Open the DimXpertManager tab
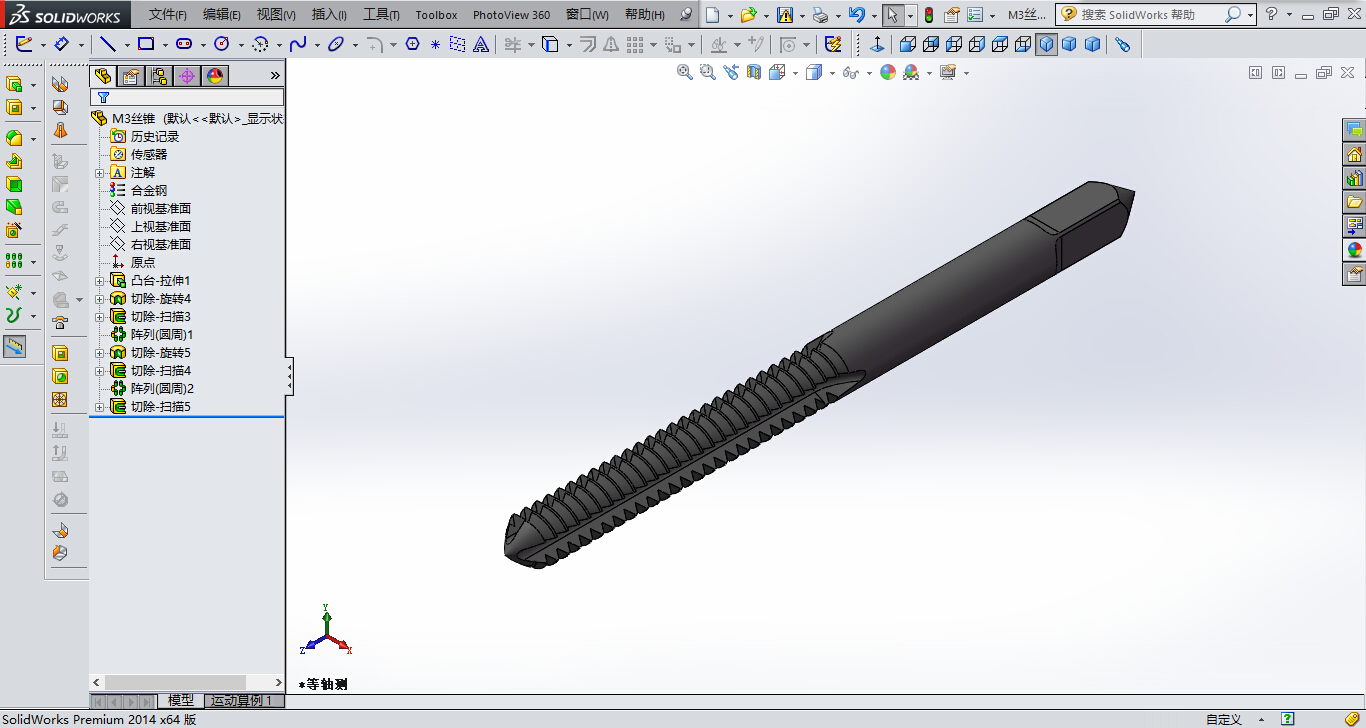The width and height of the screenshot is (1366, 728). [x=186, y=76]
